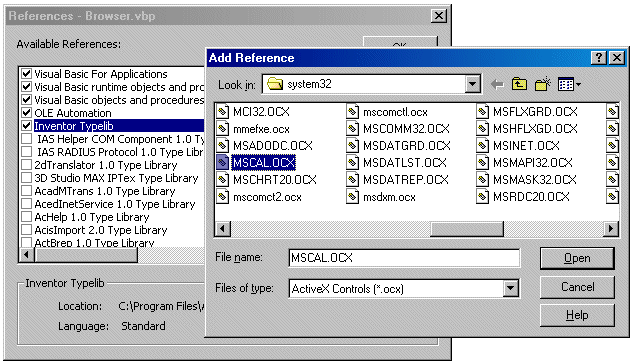Check 3D Studio MAX IPTex Type Library
Image resolution: width=634 pixels, height=364 pixels.
(x=27, y=178)
